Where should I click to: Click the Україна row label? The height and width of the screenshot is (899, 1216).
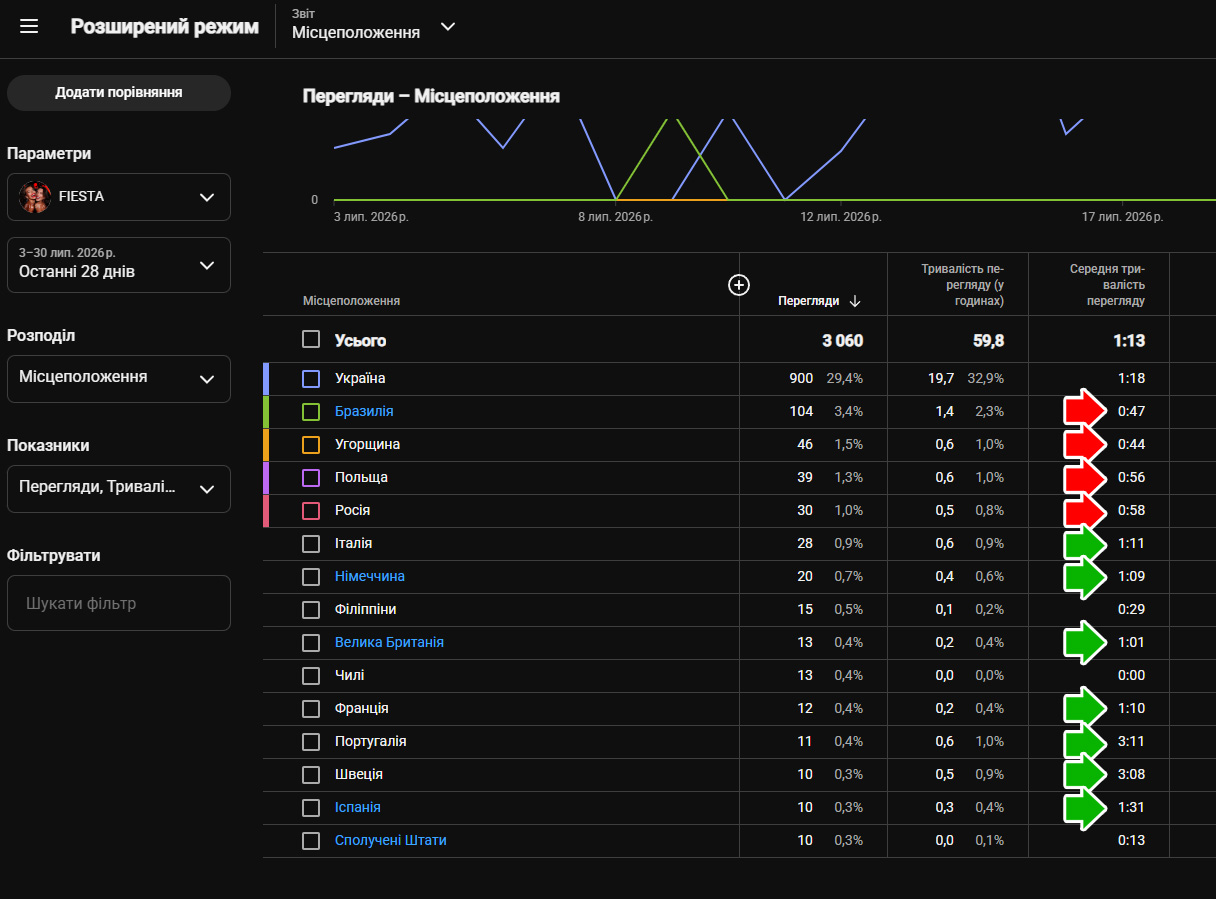pyautogui.click(x=360, y=378)
